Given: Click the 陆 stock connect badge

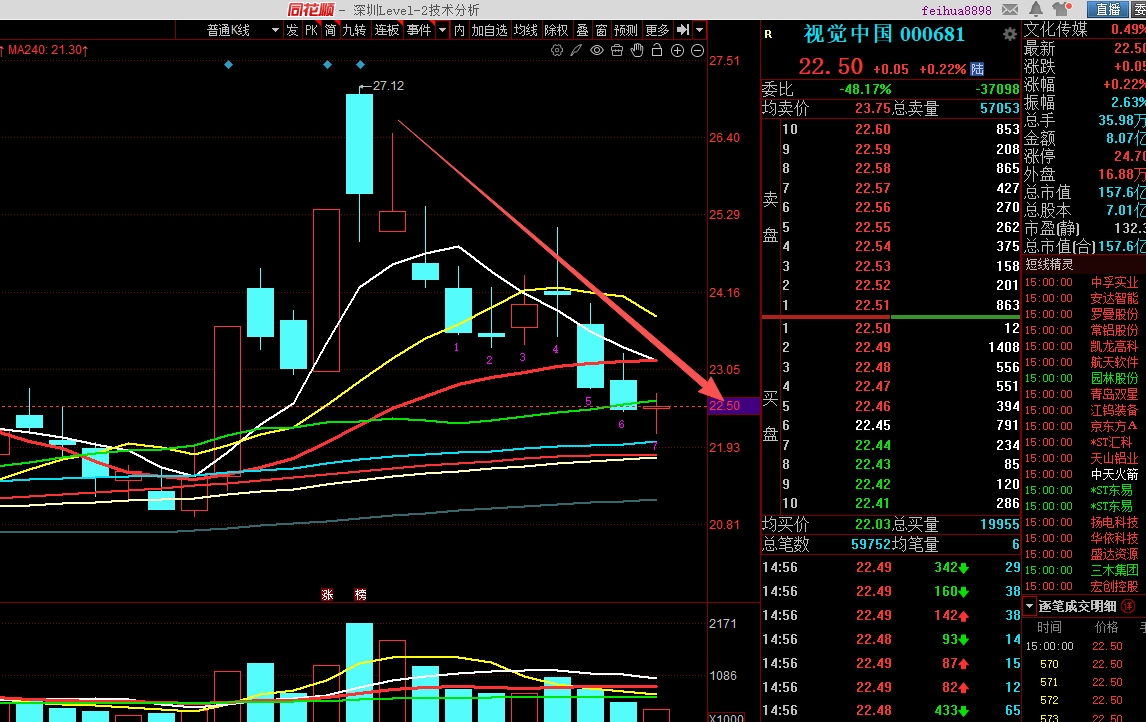Looking at the screenshot, I should (x=977, y=69).
